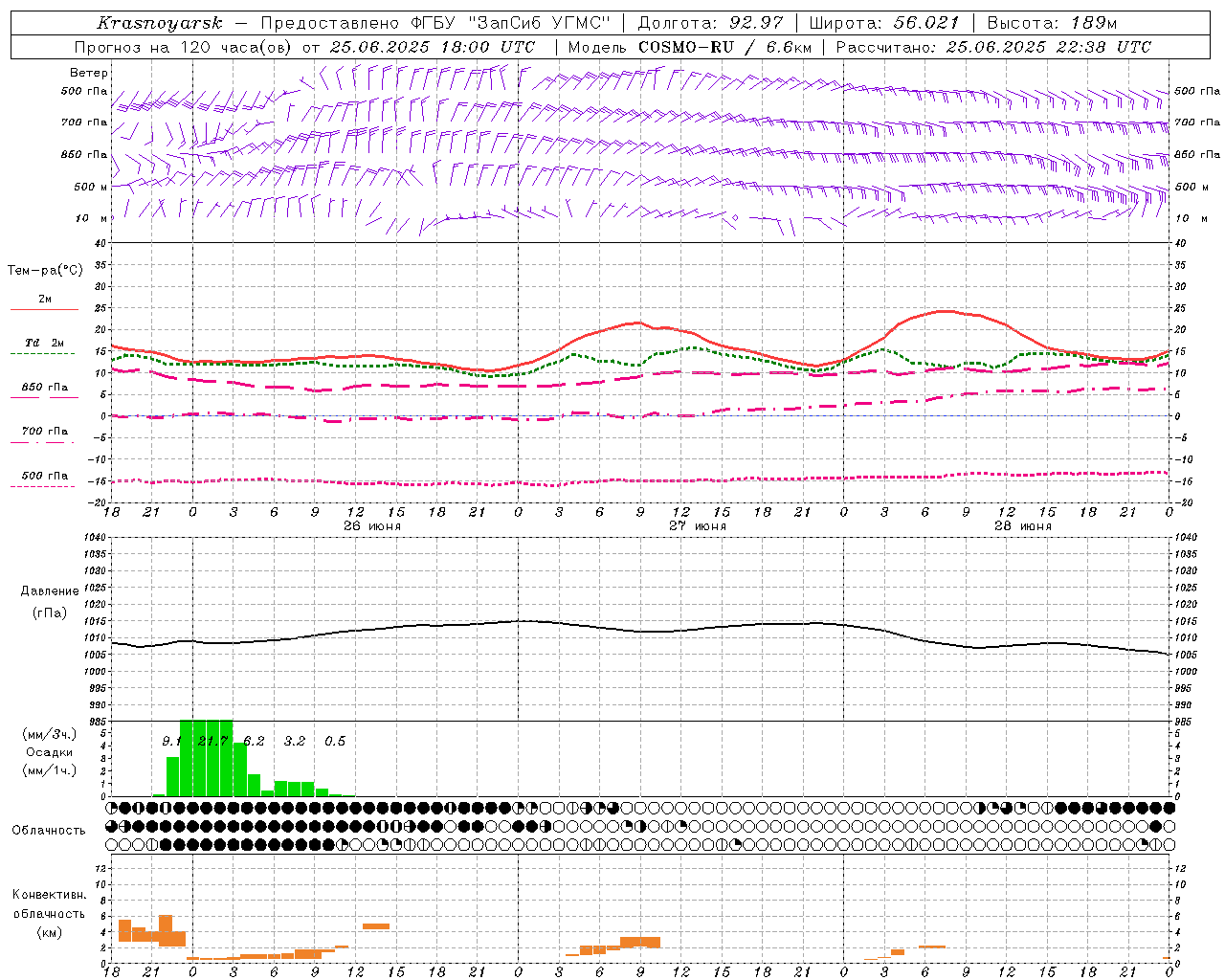Click the 'Конвективн.' convective cloud label
The width and height of the screenshot is (1225, 980).
click(x=50, y=895)
